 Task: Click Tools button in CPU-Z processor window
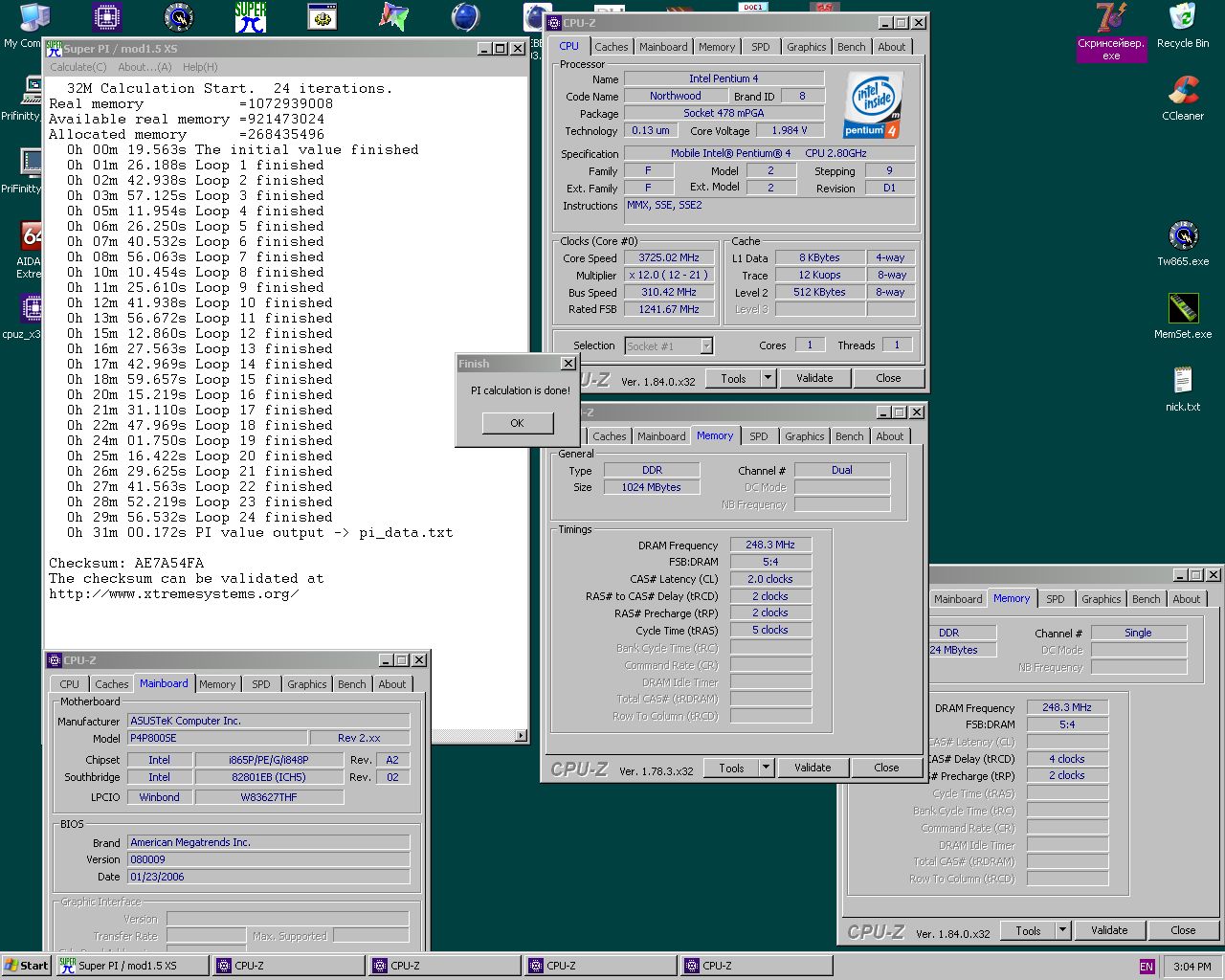pyautogui.click(x=733, y=378)
